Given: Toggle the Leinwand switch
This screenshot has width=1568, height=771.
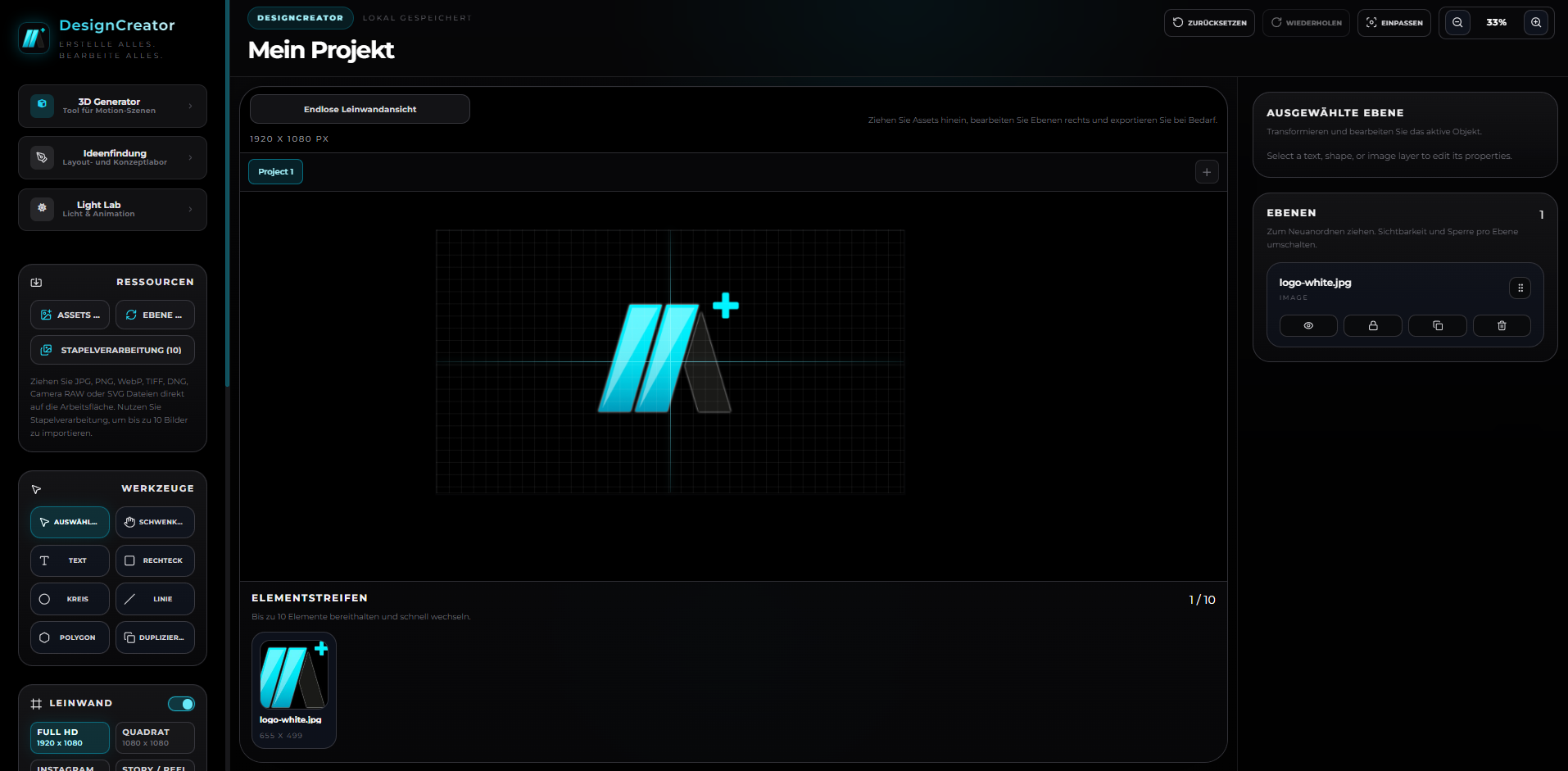Looking at the screenshot, I should tap(181, 704).
